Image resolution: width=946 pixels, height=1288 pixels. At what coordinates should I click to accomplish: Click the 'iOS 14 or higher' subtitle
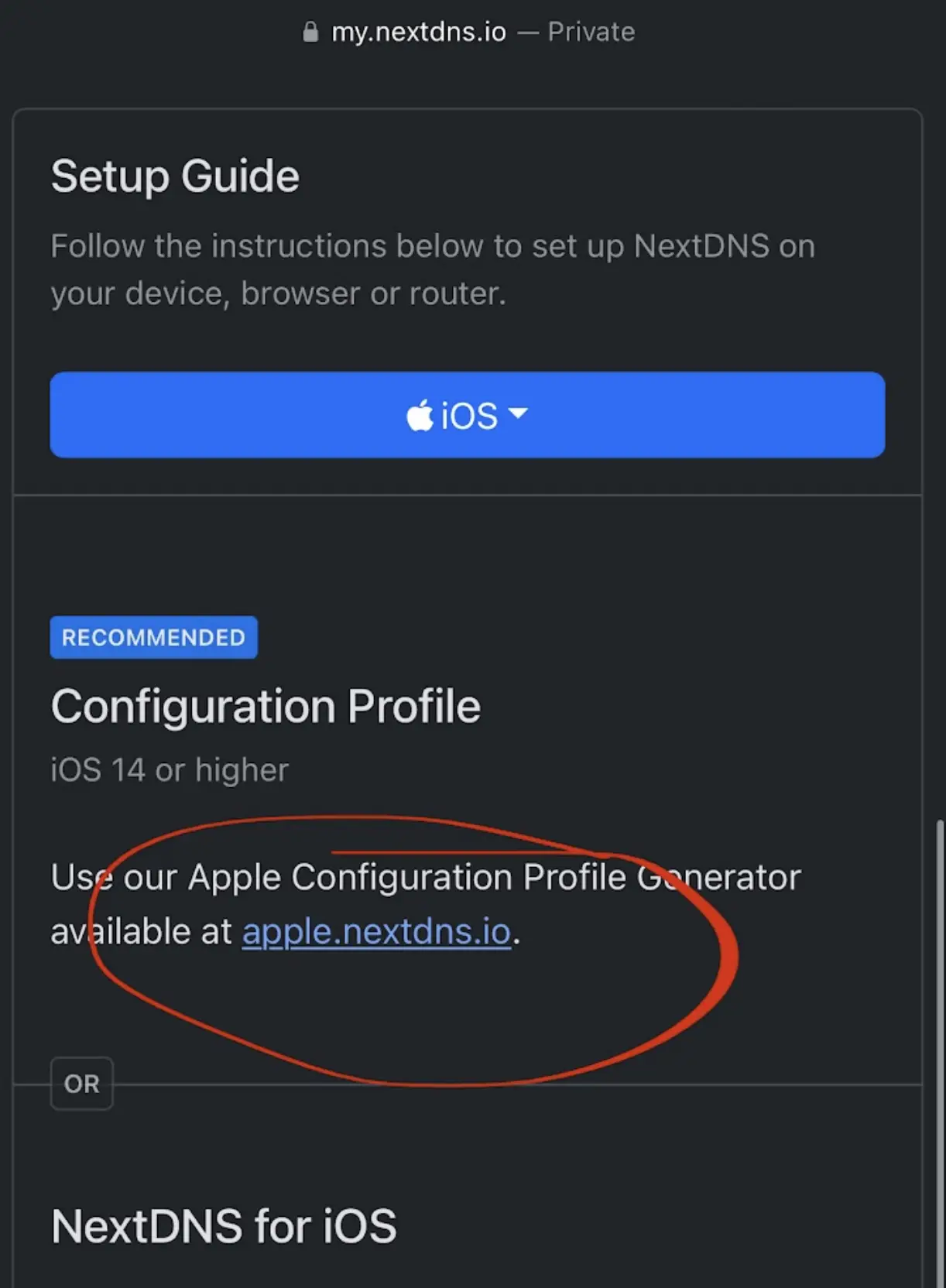click(170, 770)
